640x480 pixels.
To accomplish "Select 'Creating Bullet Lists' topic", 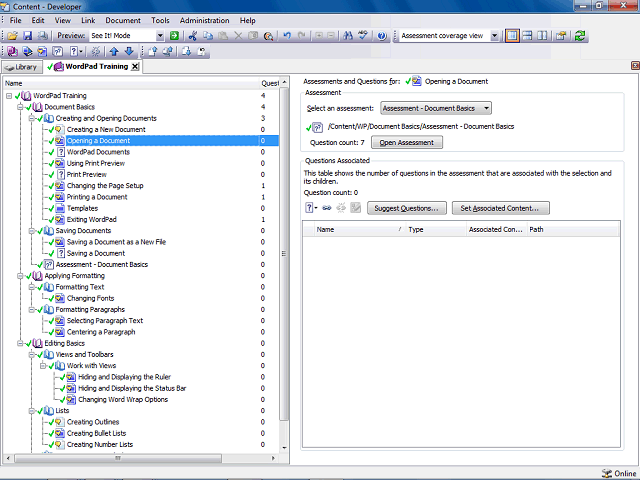I will (97, 433).
